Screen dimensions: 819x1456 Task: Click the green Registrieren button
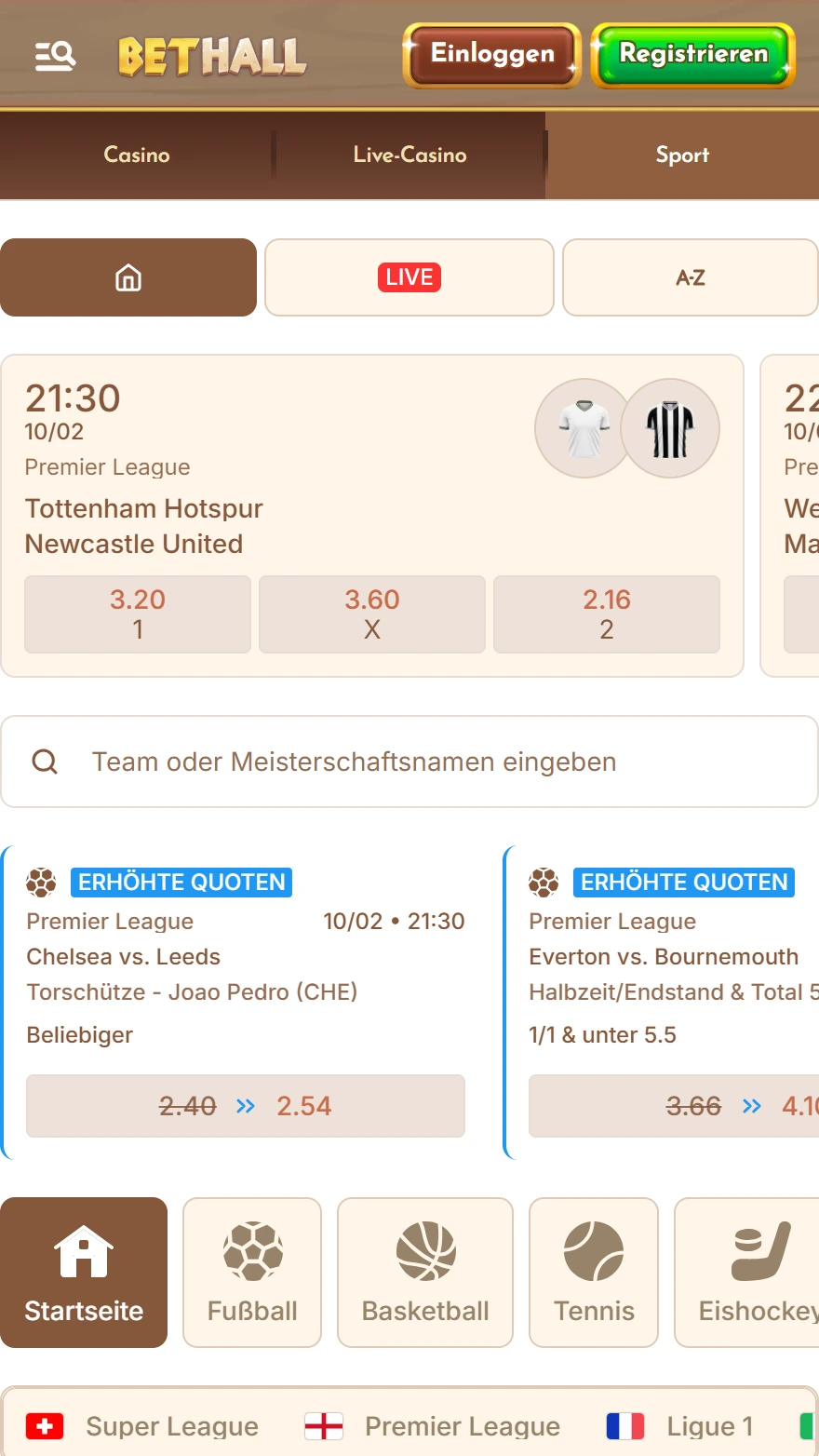click(692, 54)
